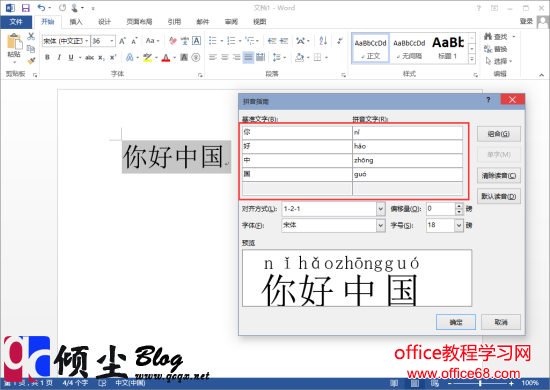Click the 登录 sign-in link
The height and width of the screenshot is (390, 550).
click(526, 22)
